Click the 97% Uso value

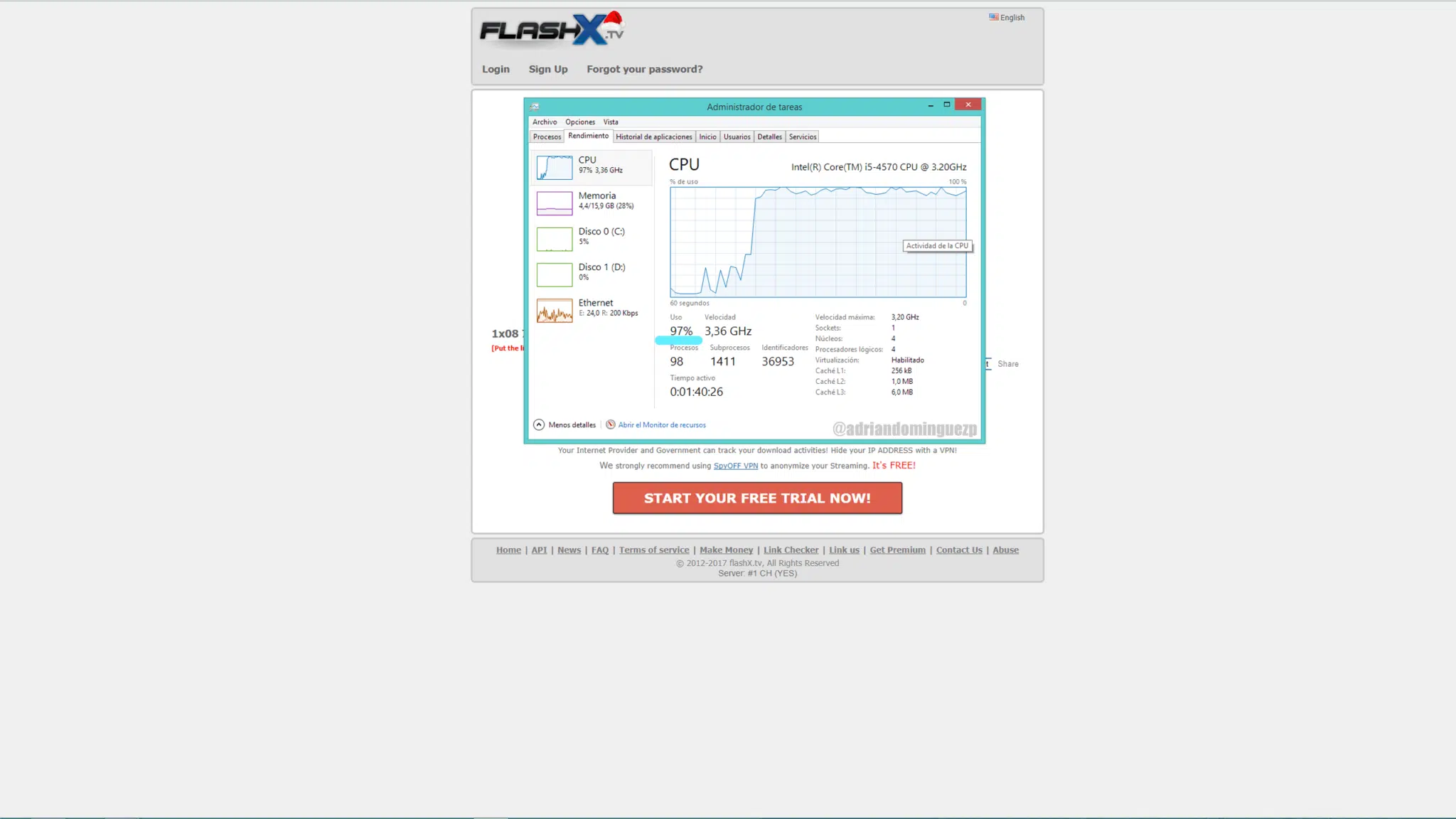(x=681, y=331)
